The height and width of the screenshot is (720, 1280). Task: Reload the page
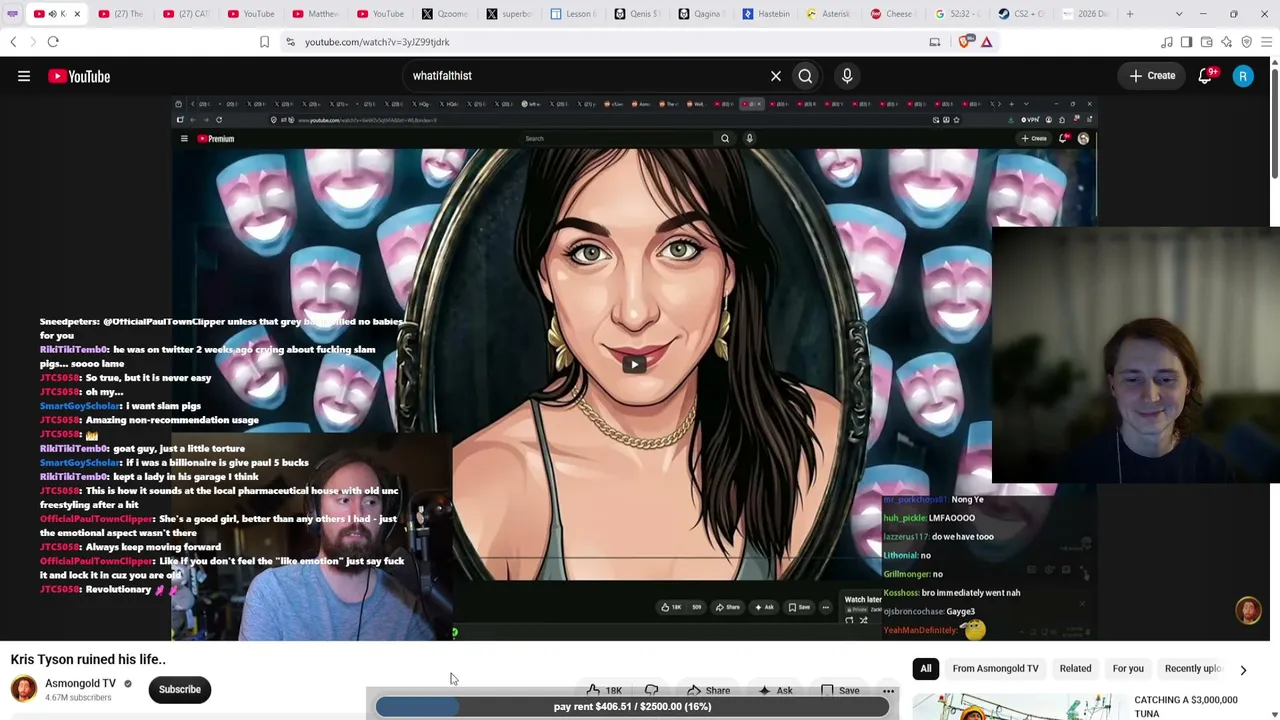53,42
